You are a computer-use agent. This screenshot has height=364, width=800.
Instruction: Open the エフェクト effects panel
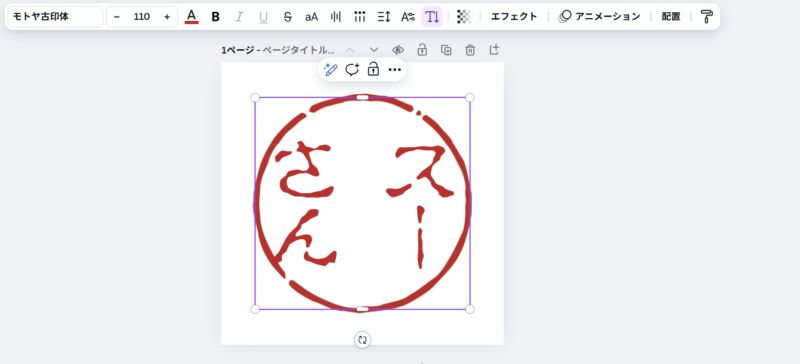[x=514, y=17]
